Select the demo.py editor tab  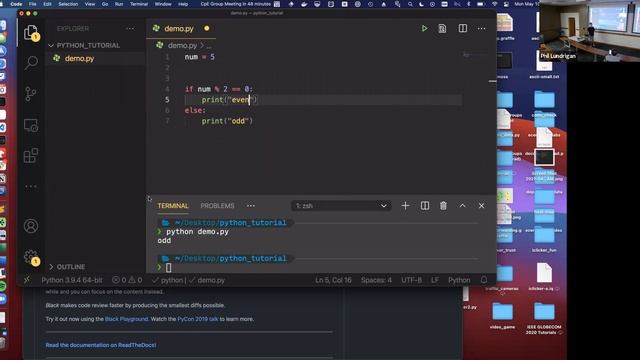click(181, 29)
